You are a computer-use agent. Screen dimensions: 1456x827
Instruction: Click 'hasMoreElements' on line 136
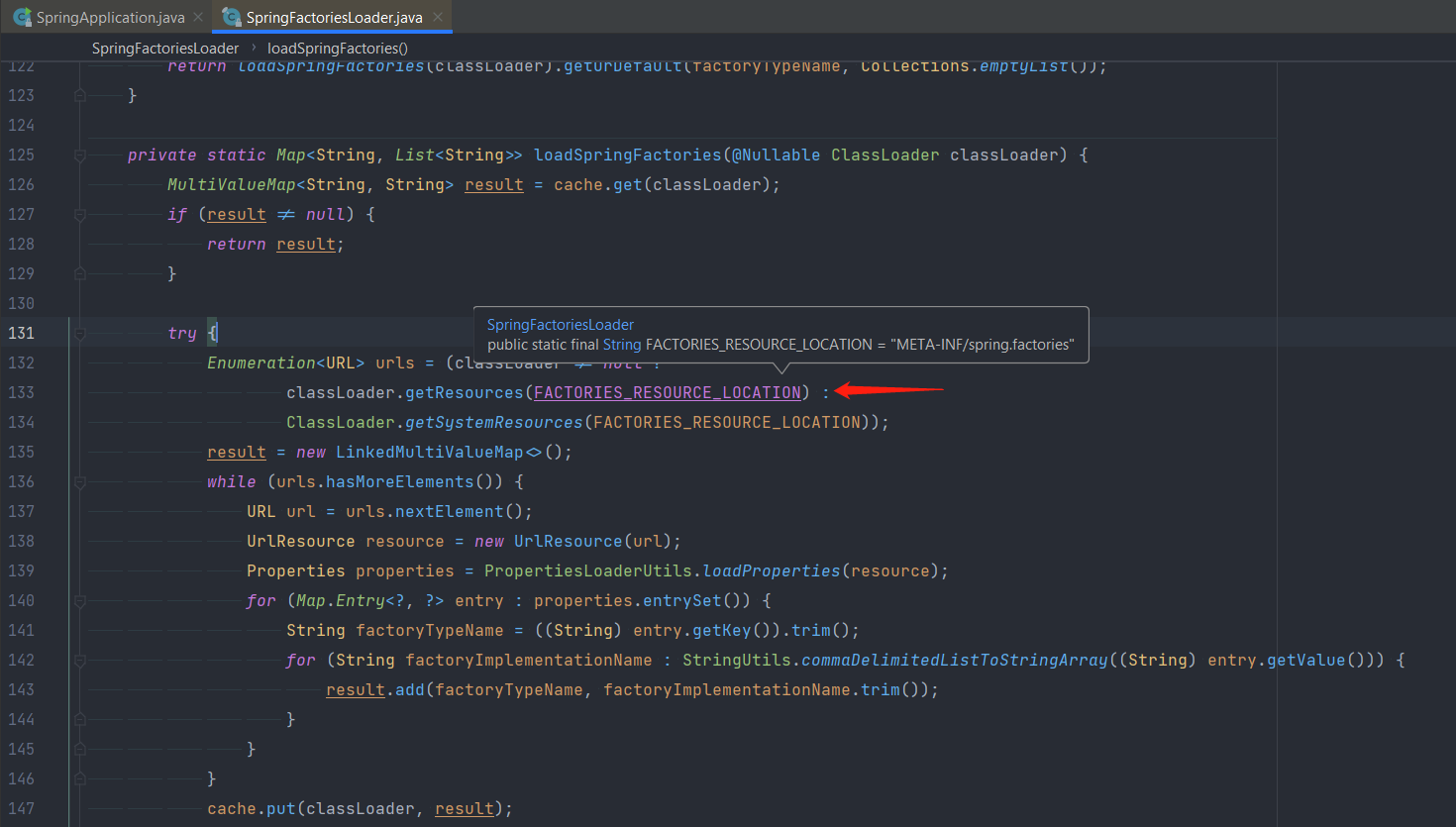click(400, 481)
